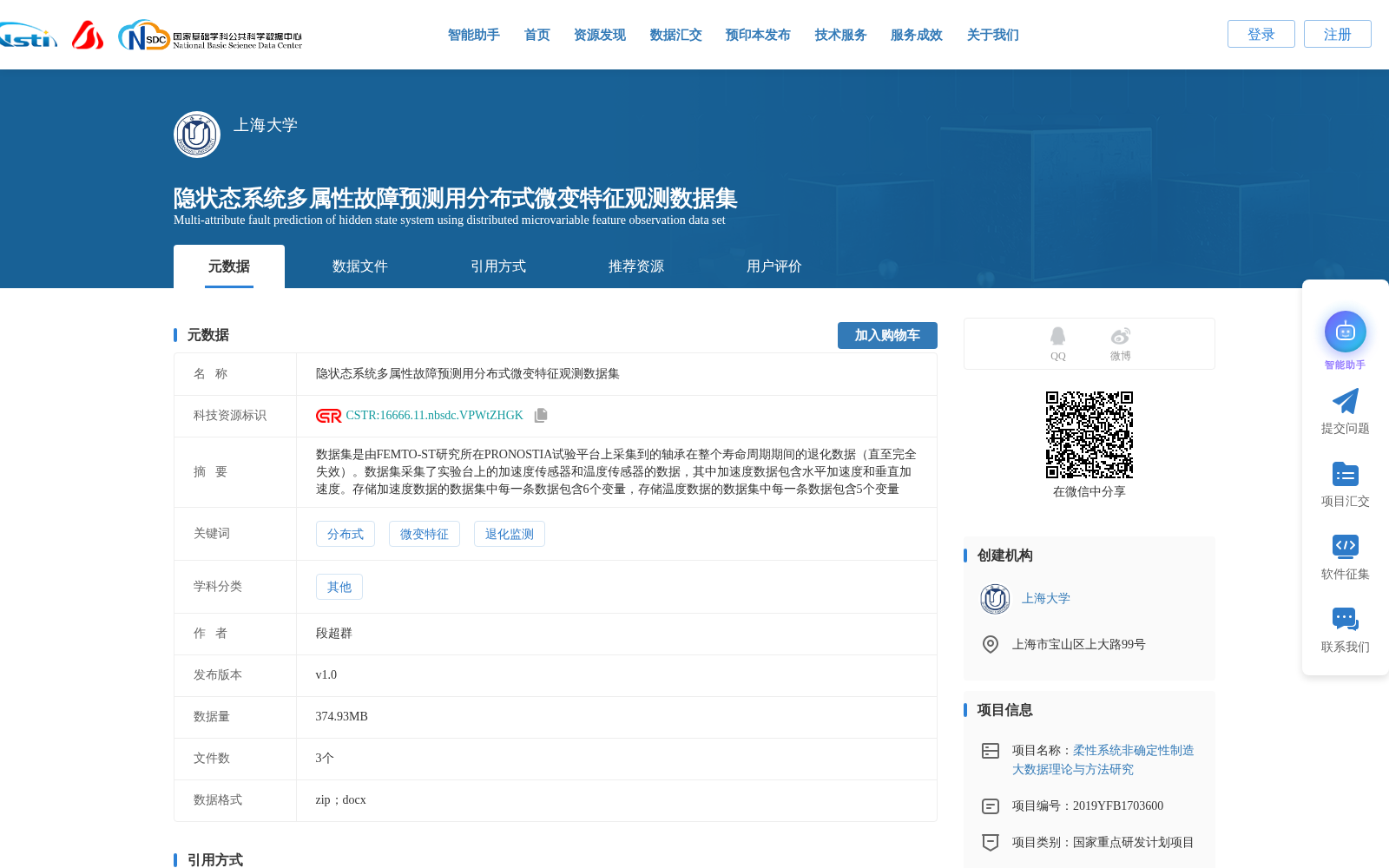This screenshot has height=868, width=1389.
Task: Copy the CSTR identifier with the copy icon
Action: pos(541,416)
